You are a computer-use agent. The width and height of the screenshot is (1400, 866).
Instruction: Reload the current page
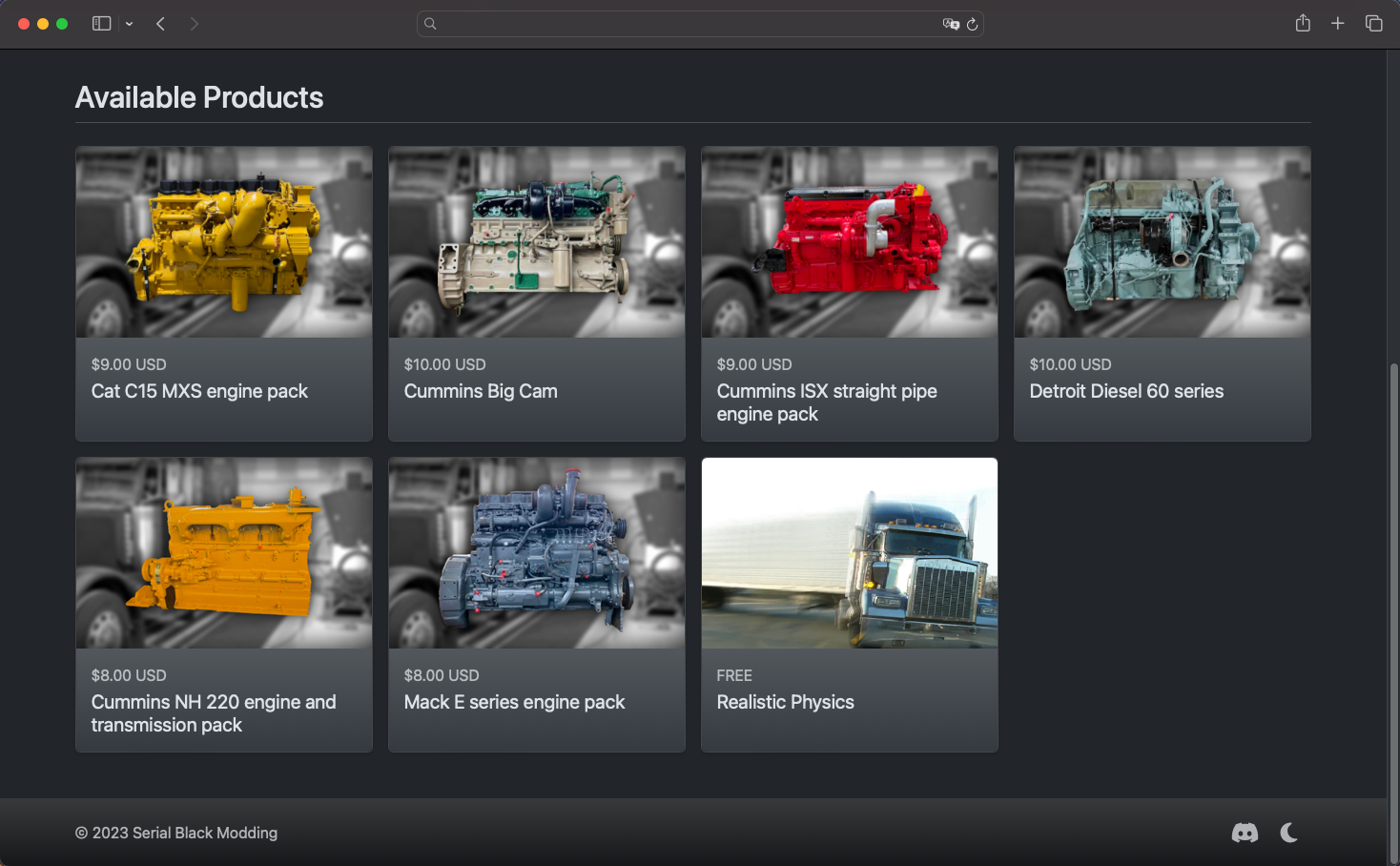[x=972, y=24]
